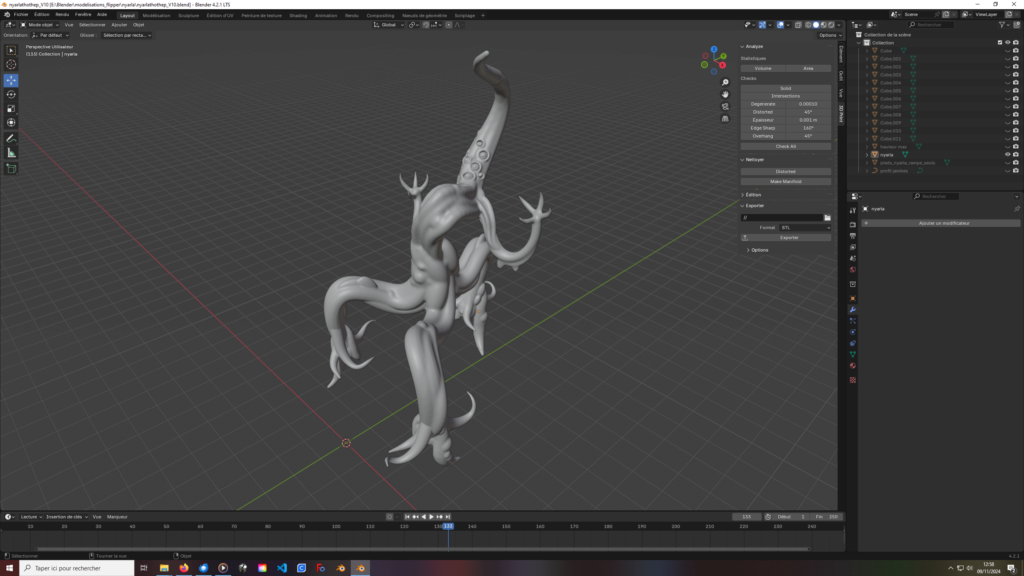Screen dimensions: 1024x576
Task: Open the Tool settings properties tab icon
Action: point(853,210)
